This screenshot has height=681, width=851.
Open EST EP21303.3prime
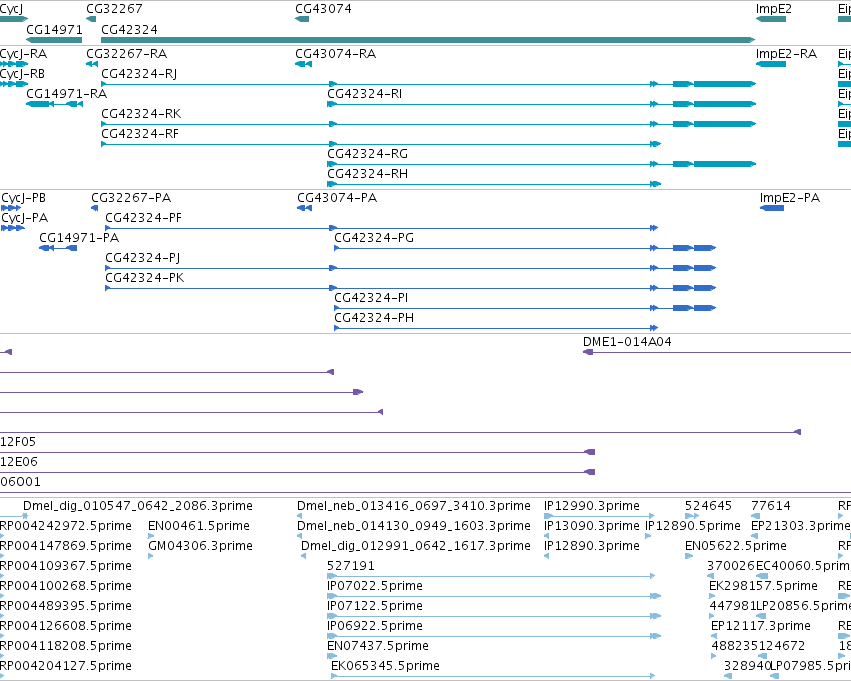pos(801,526)
